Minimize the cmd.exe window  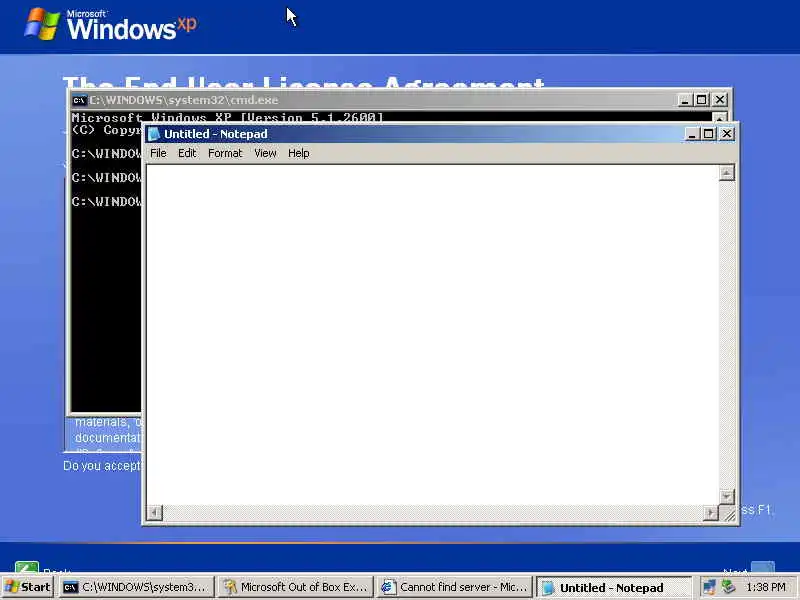[x=684, y=100]
